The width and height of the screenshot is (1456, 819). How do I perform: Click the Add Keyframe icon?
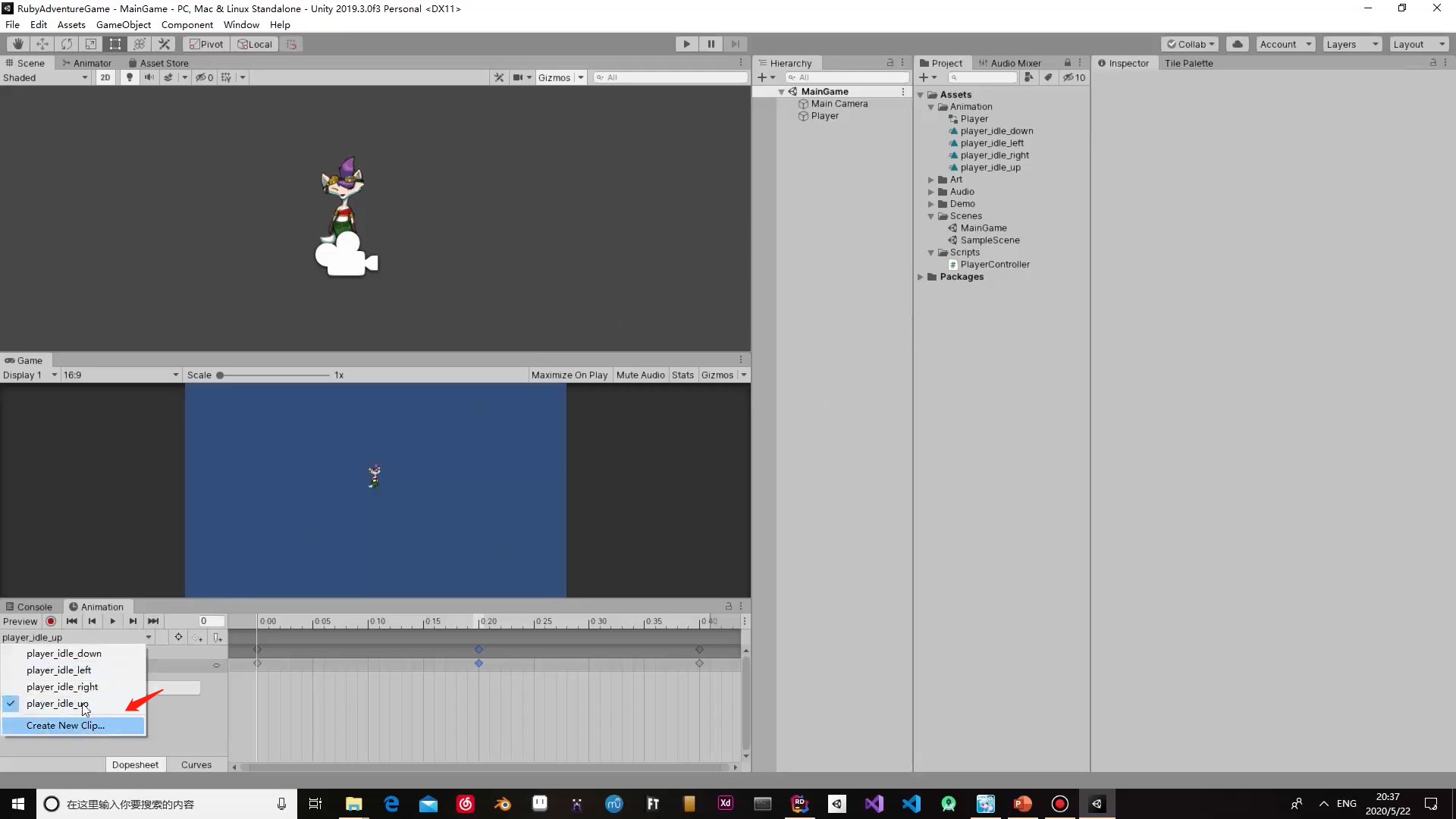click(198, 638)
